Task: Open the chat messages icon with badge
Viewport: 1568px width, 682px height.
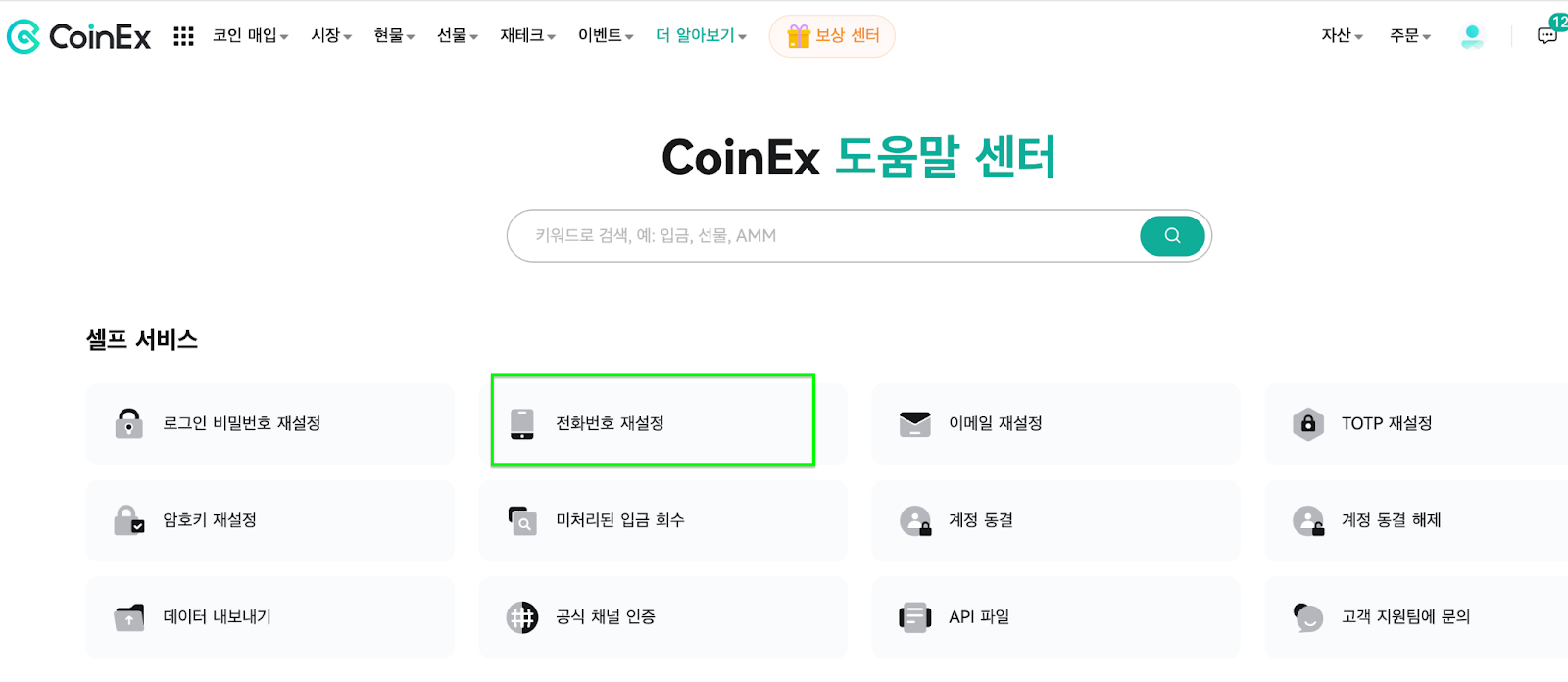Action: point(1547,36)
